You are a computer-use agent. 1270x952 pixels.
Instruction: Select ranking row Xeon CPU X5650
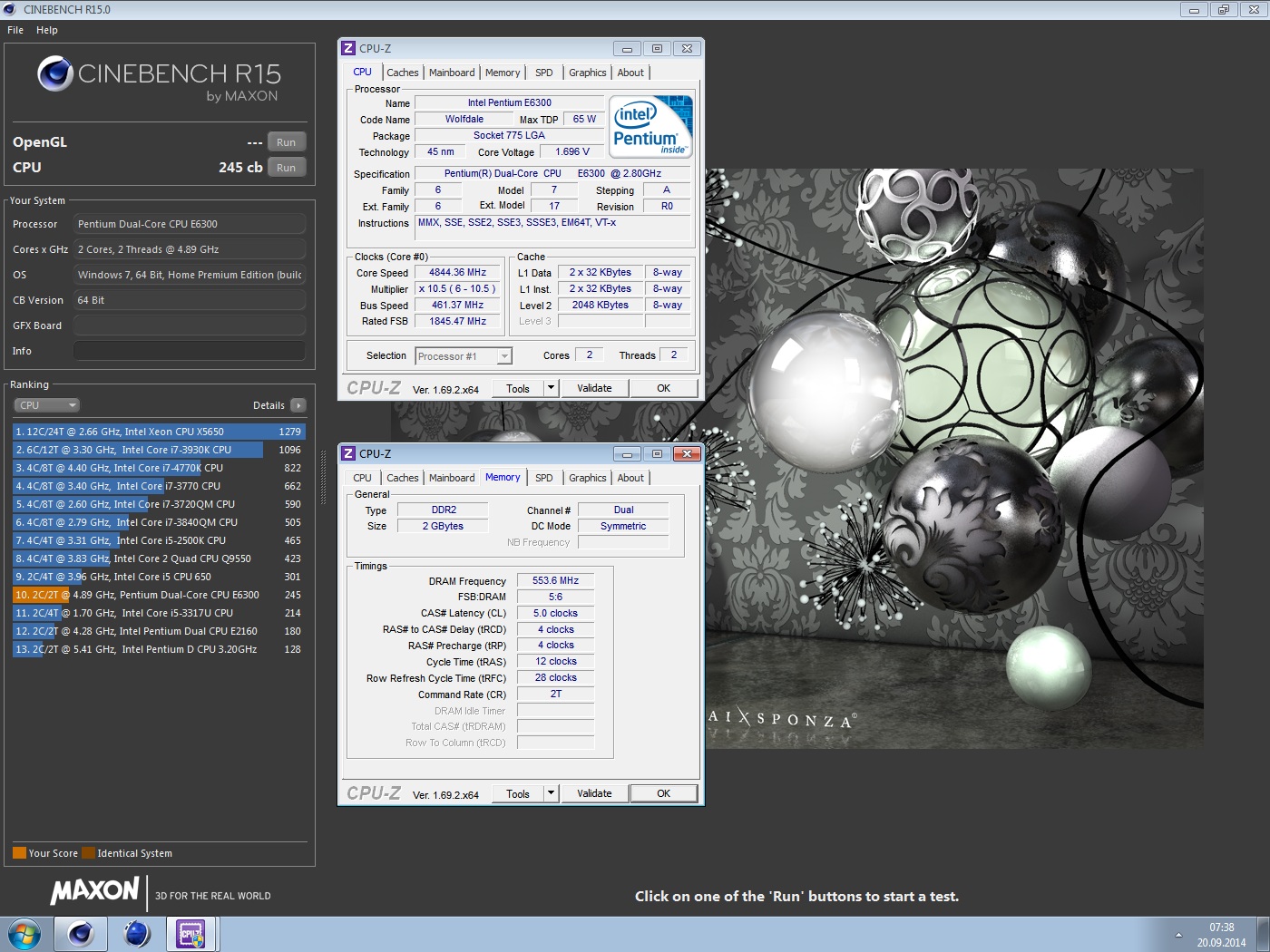click(x=159, y=432)
